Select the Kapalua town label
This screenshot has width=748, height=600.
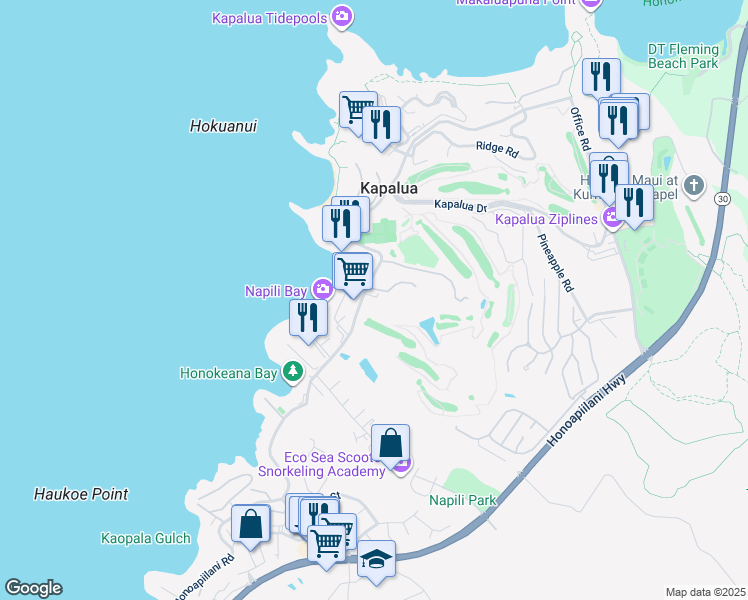(389, 188)
